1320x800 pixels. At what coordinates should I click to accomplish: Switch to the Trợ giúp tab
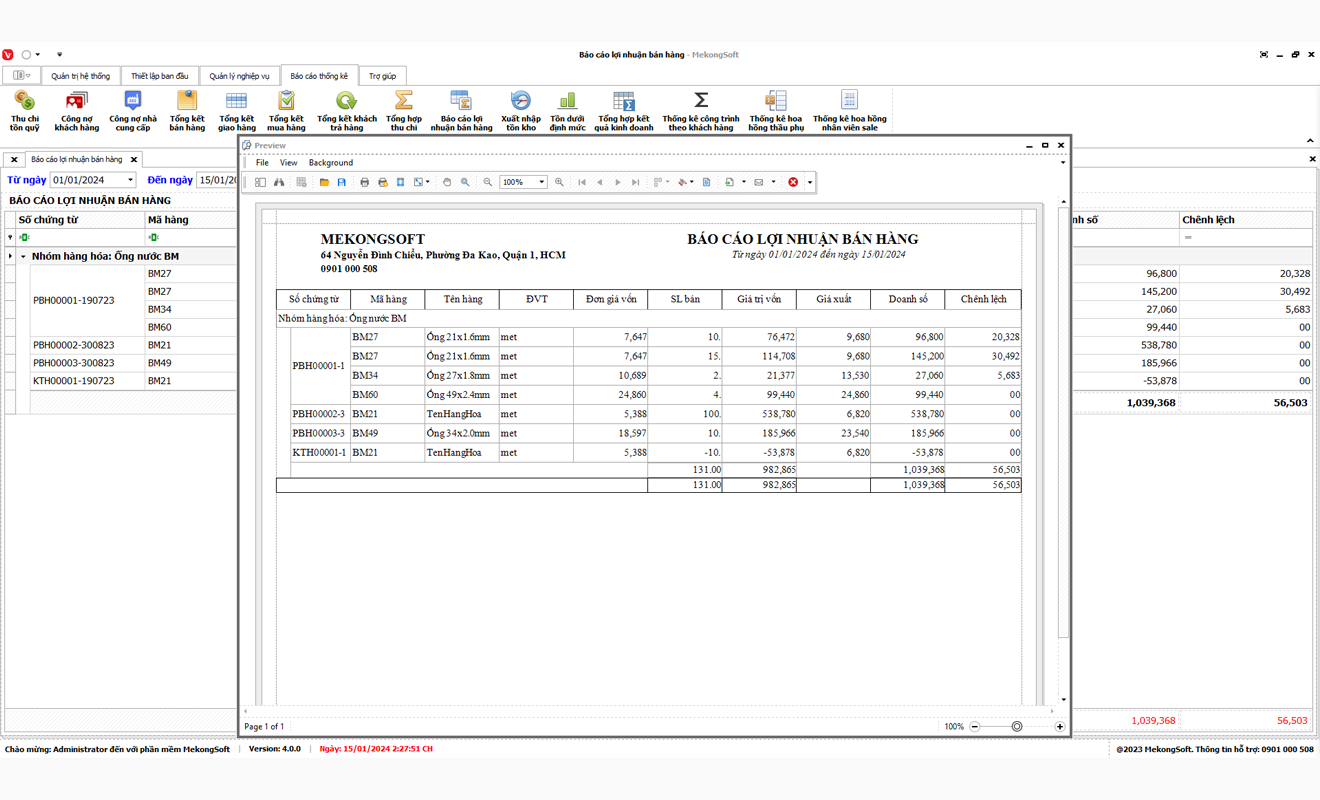tap(382, 76)
